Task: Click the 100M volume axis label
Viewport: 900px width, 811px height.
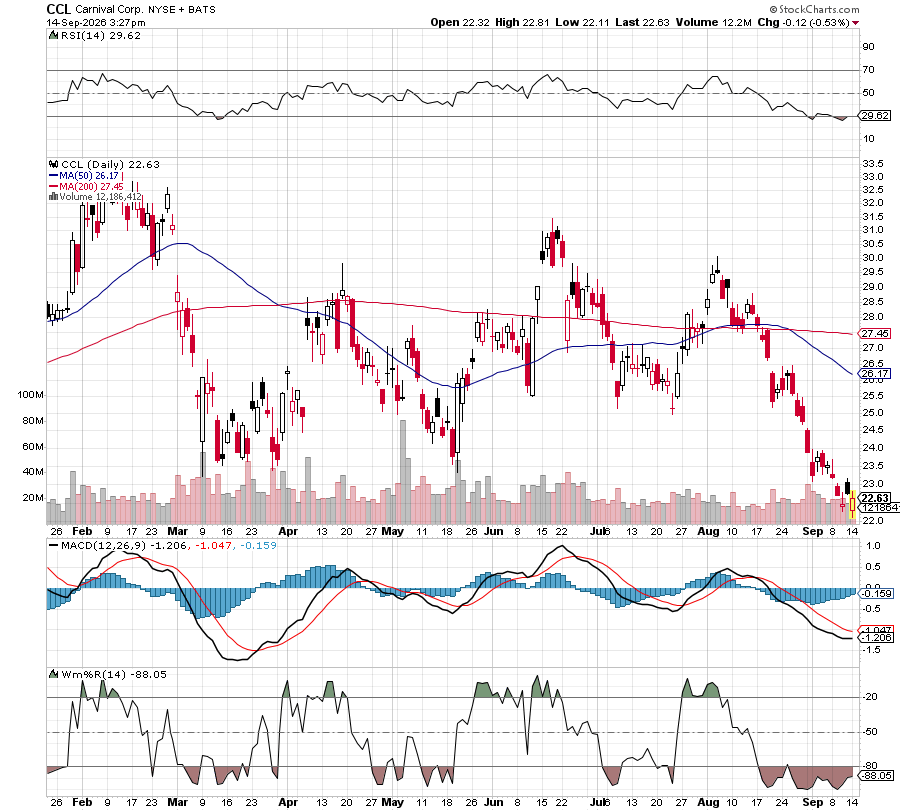Action: (x=31, y=395)
